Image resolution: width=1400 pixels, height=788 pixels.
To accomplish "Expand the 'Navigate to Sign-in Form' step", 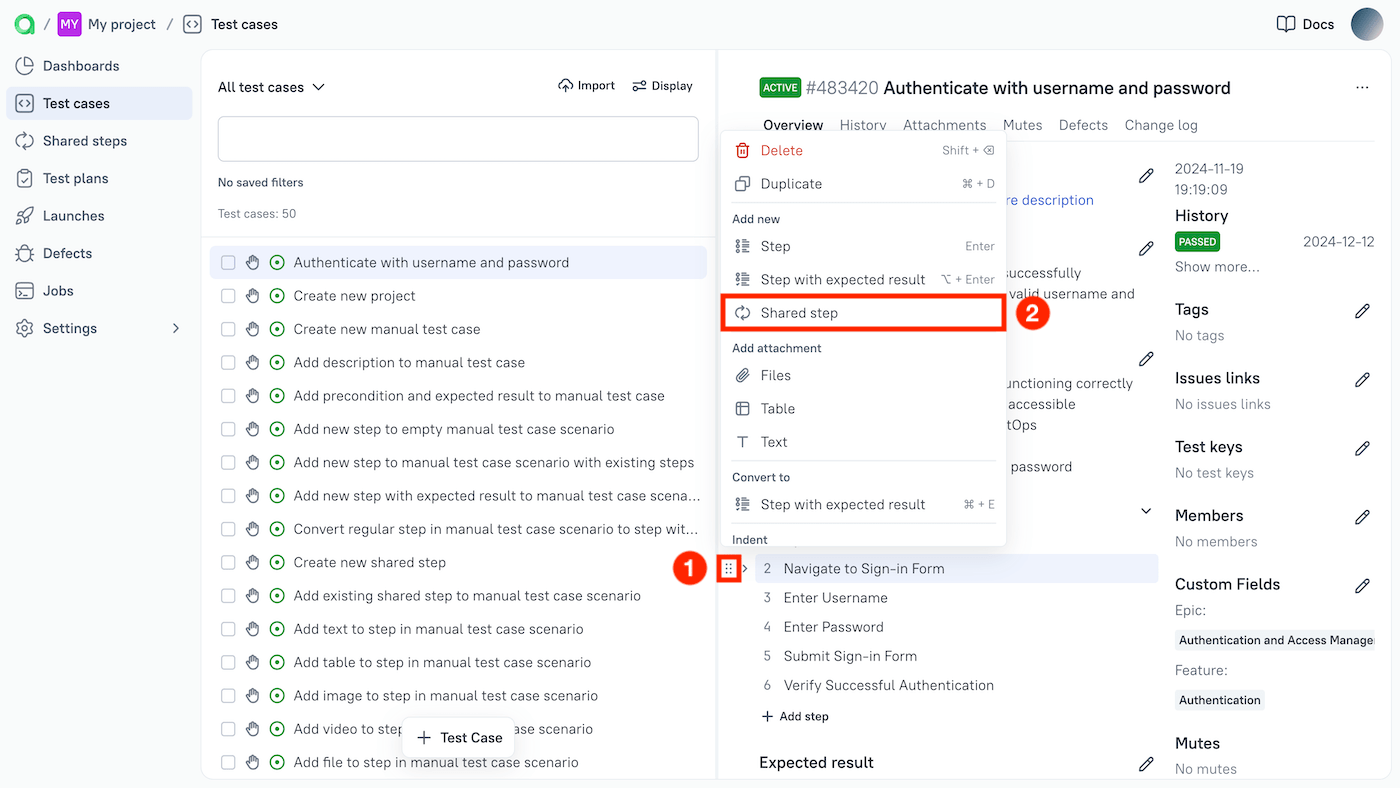I will click(743, 567).
